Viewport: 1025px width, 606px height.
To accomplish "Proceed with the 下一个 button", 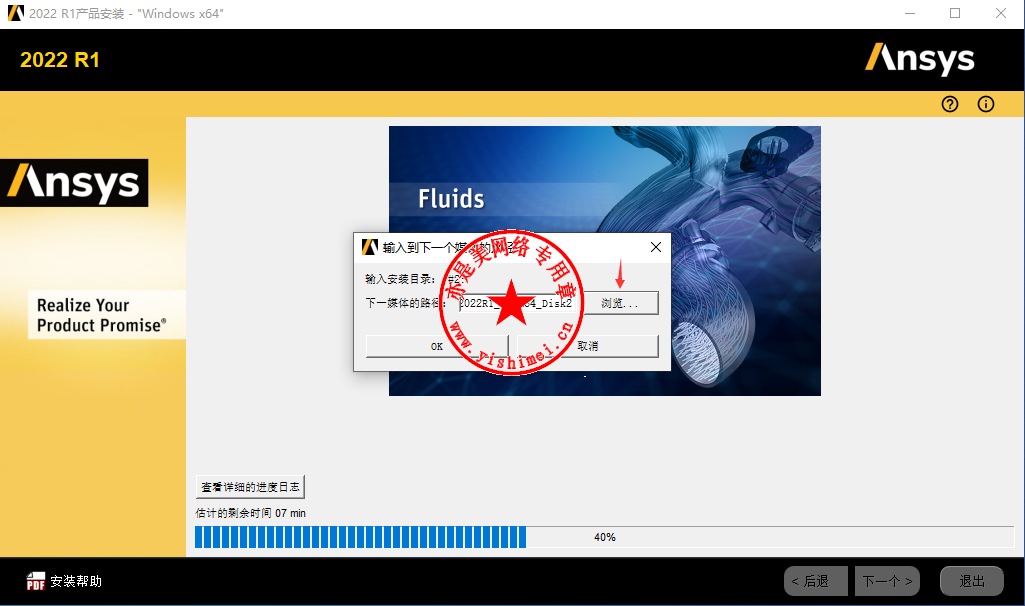I will pos(887,581).
